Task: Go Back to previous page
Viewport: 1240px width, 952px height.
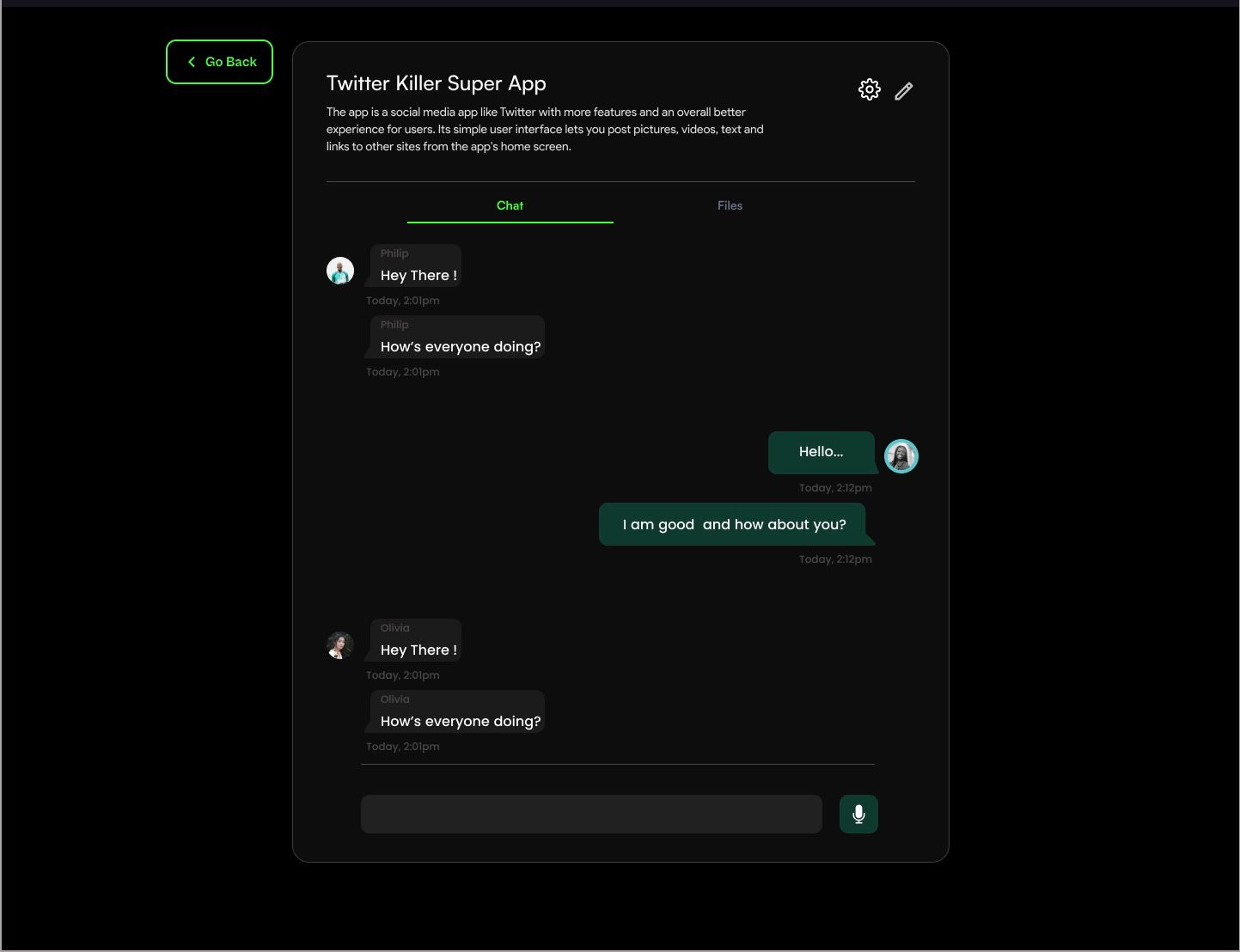Action: 219,62
